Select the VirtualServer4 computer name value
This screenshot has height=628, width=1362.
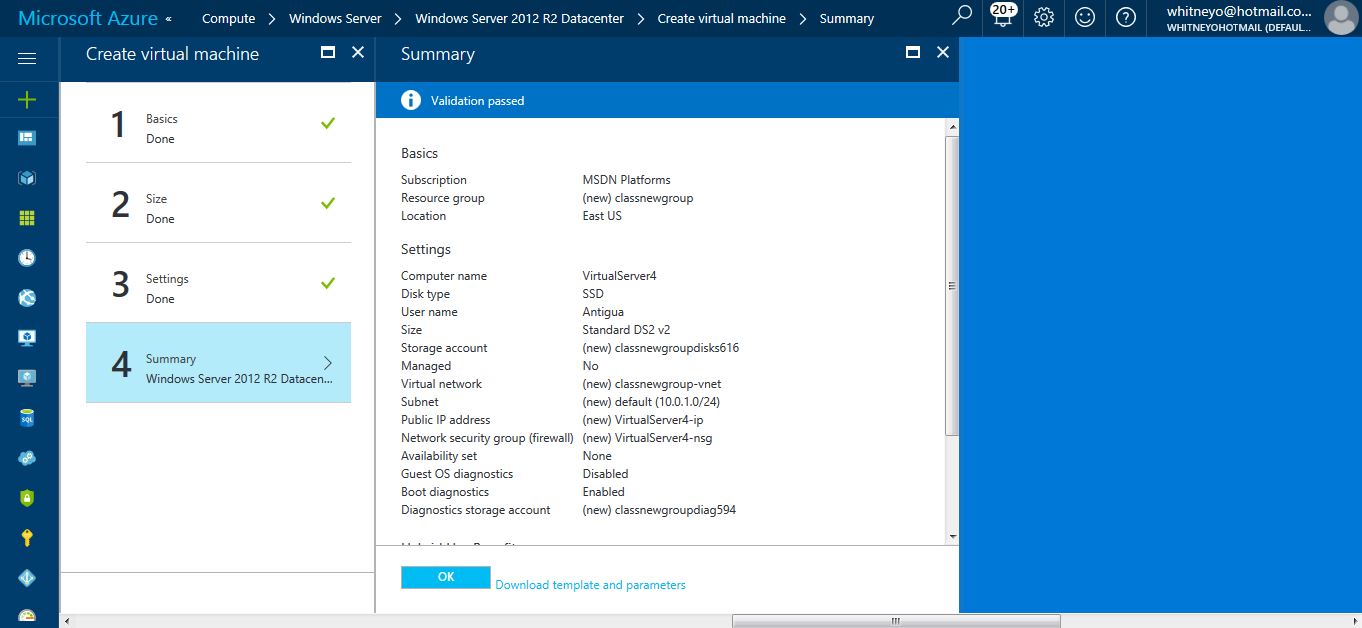[620, 276]
